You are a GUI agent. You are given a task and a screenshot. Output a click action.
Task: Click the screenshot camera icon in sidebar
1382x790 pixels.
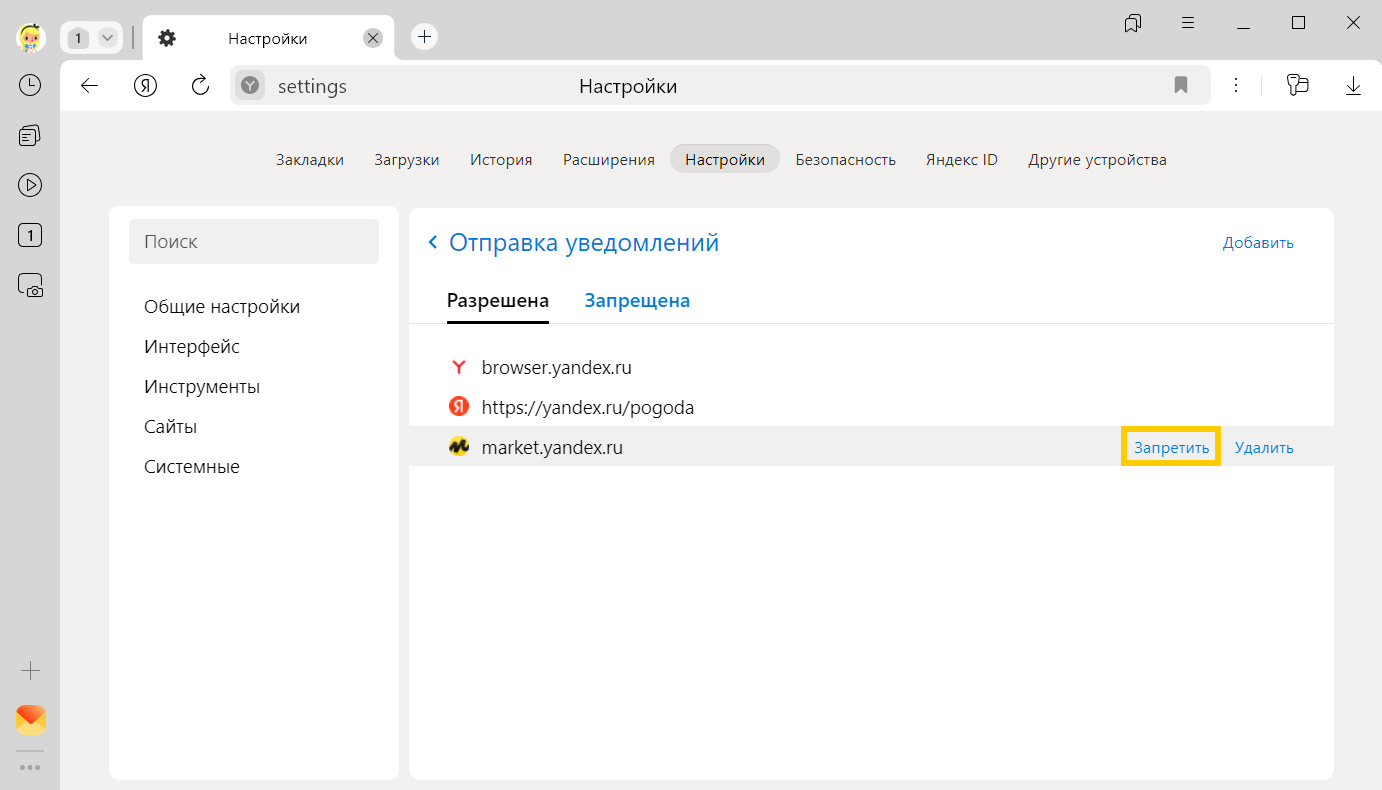click(x=30, y=286)
